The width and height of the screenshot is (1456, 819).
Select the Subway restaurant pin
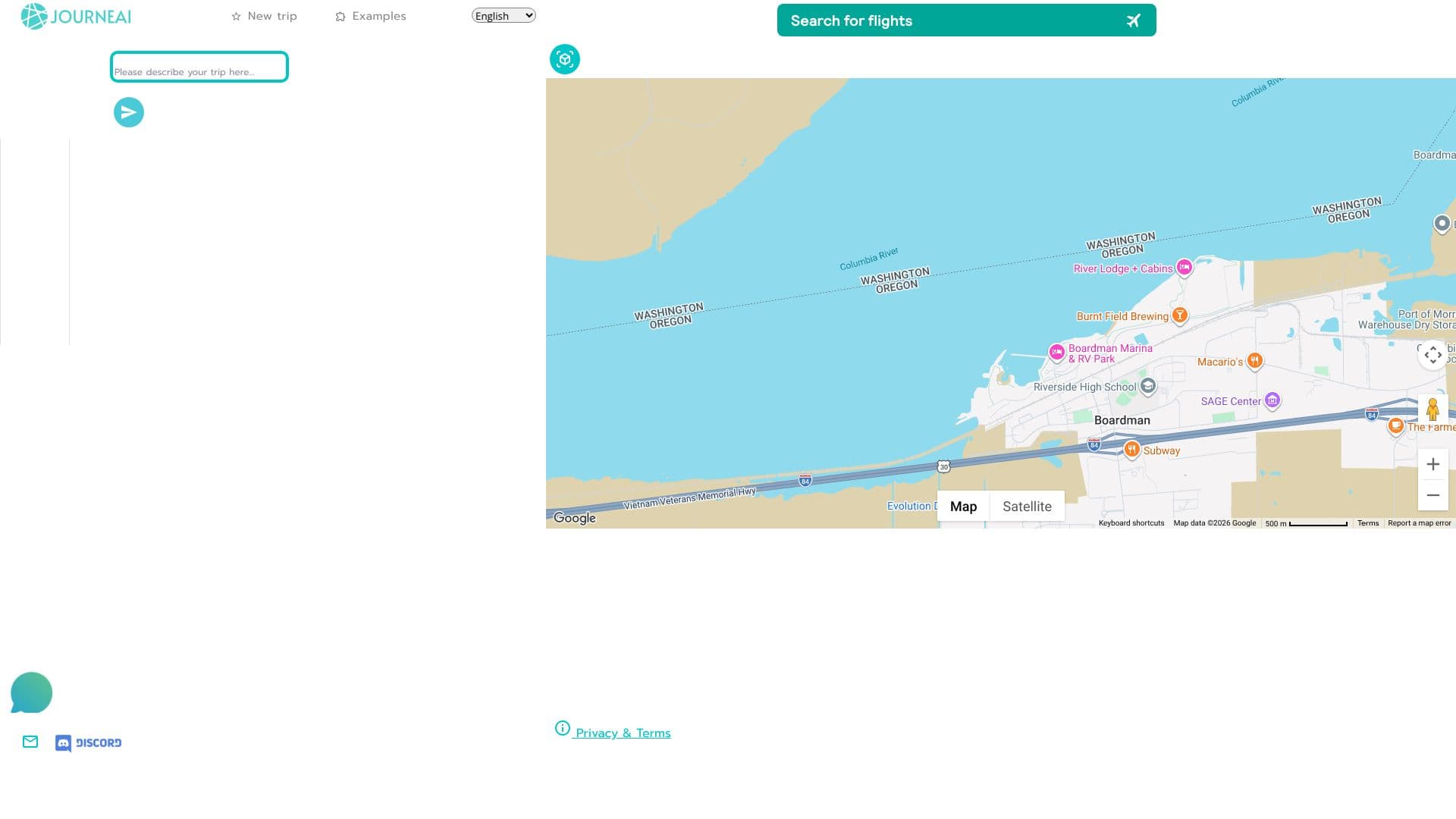click(1131, 449)
